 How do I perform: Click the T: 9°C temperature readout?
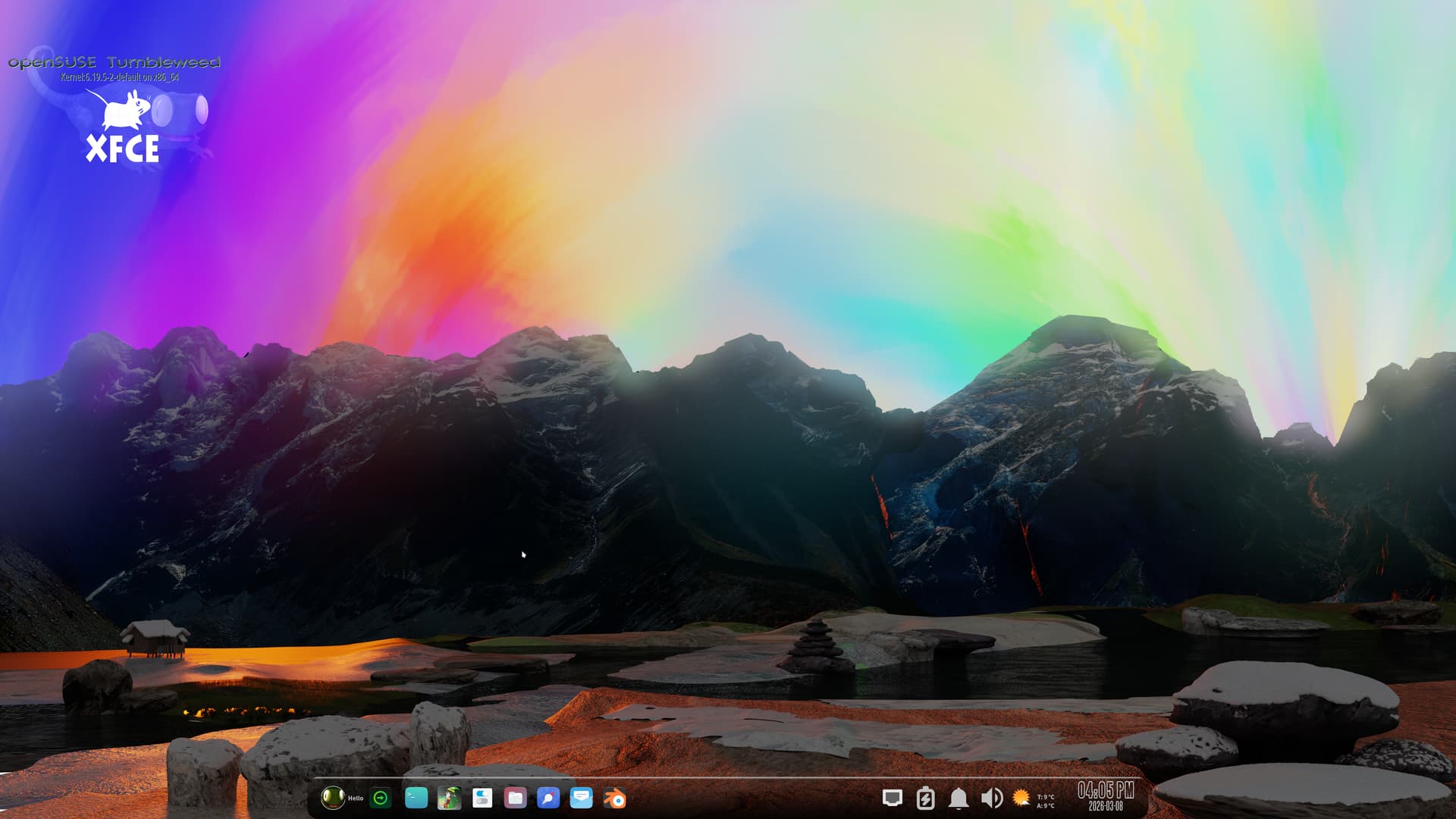pyautogui.click(x=1046, y=797)
